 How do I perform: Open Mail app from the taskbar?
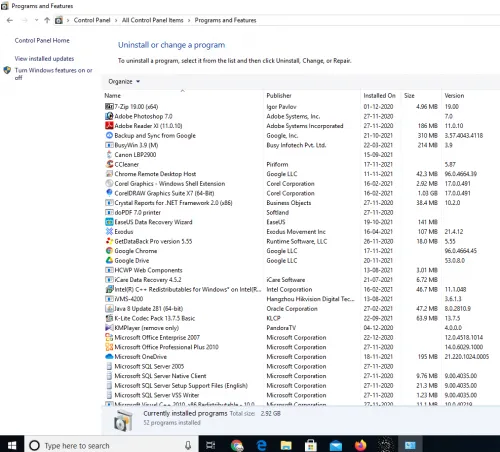[x=336, y=445]
